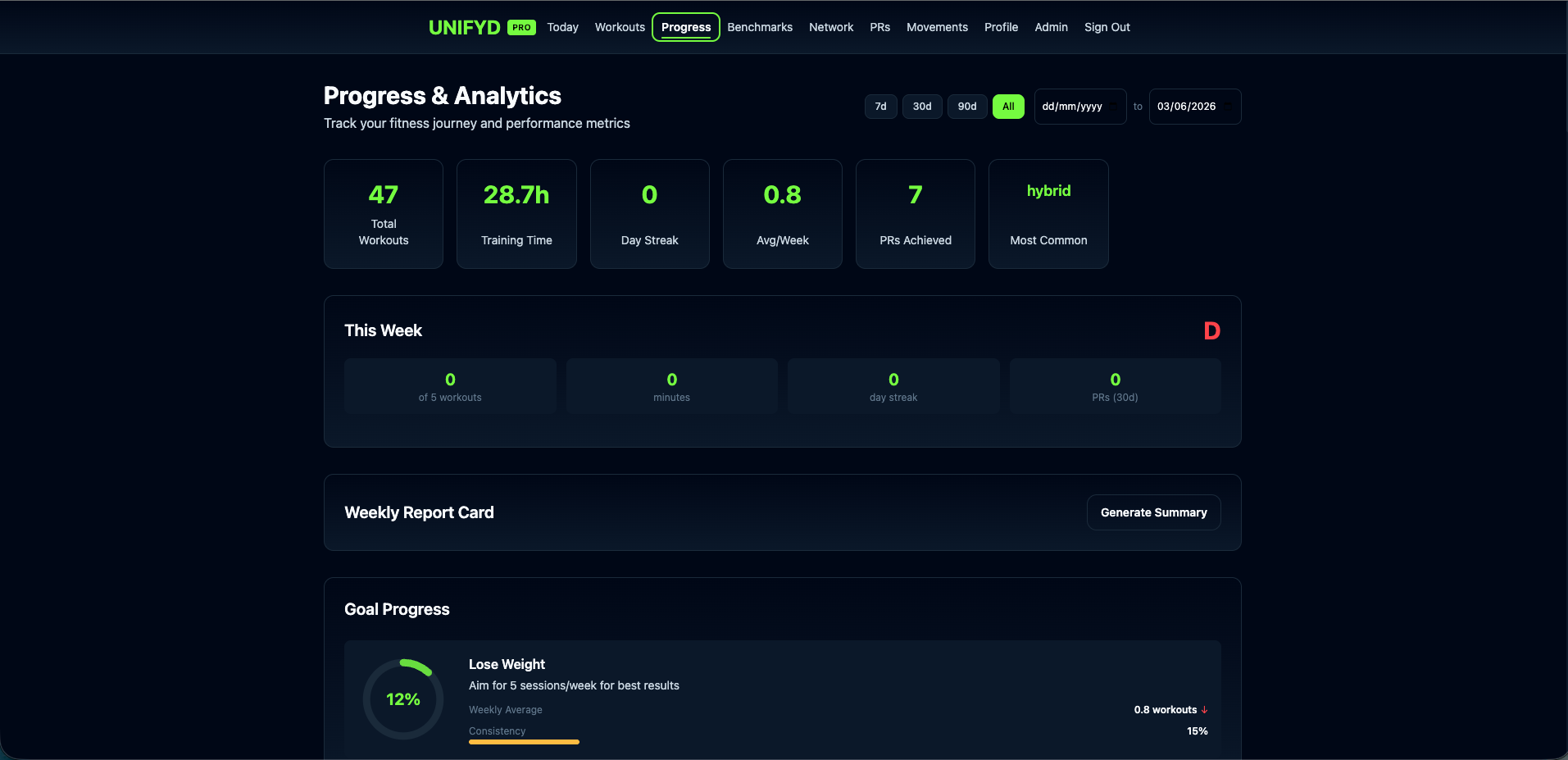
Task: Click the orange Consistency progress bar
Action: pos(524,742)
